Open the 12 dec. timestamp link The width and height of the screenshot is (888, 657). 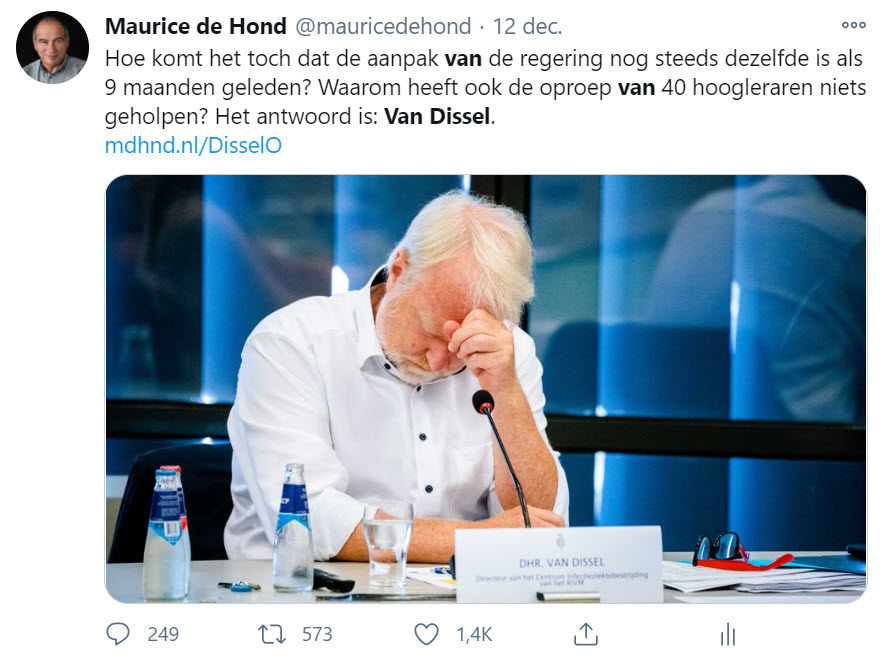(x=527, y=26)
